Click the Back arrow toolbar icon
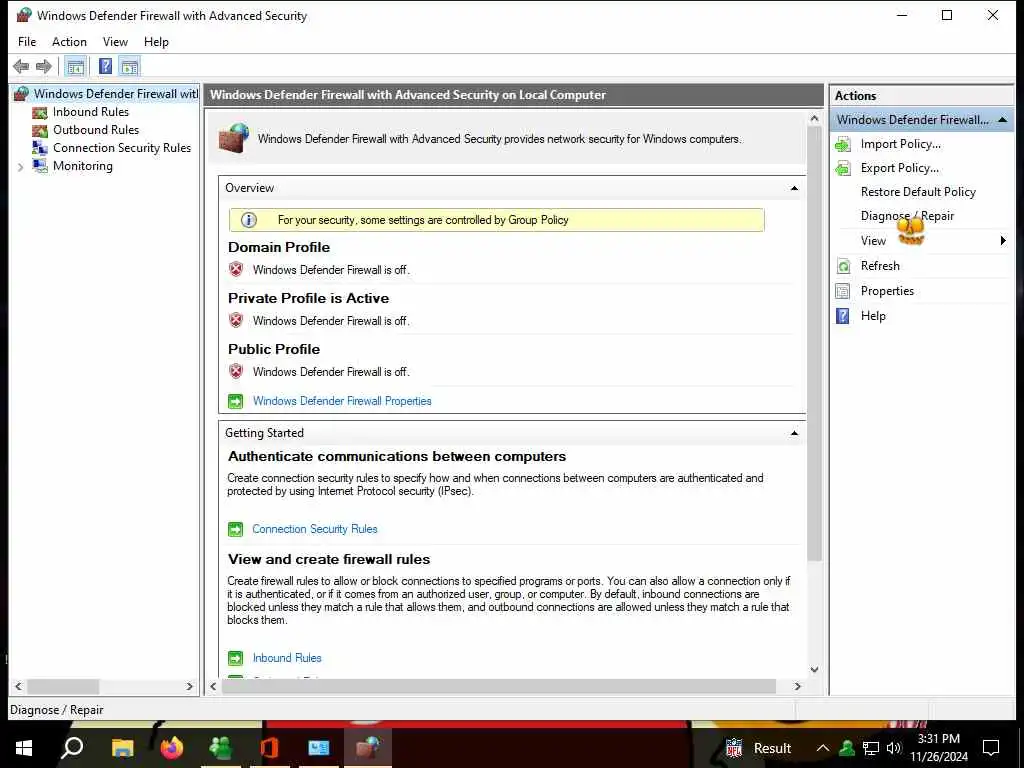This screenshot has width=1024, height=768. pyautogui.click(x=21, y=66)
